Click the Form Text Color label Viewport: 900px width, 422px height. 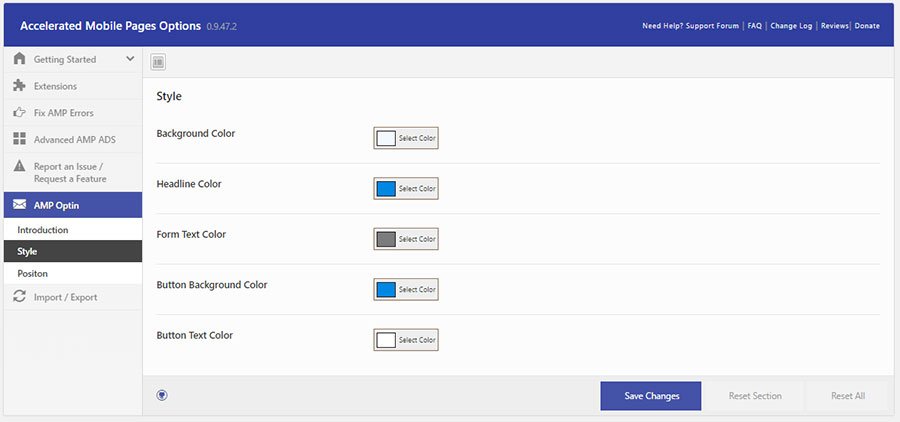click(x=191, y=234)
